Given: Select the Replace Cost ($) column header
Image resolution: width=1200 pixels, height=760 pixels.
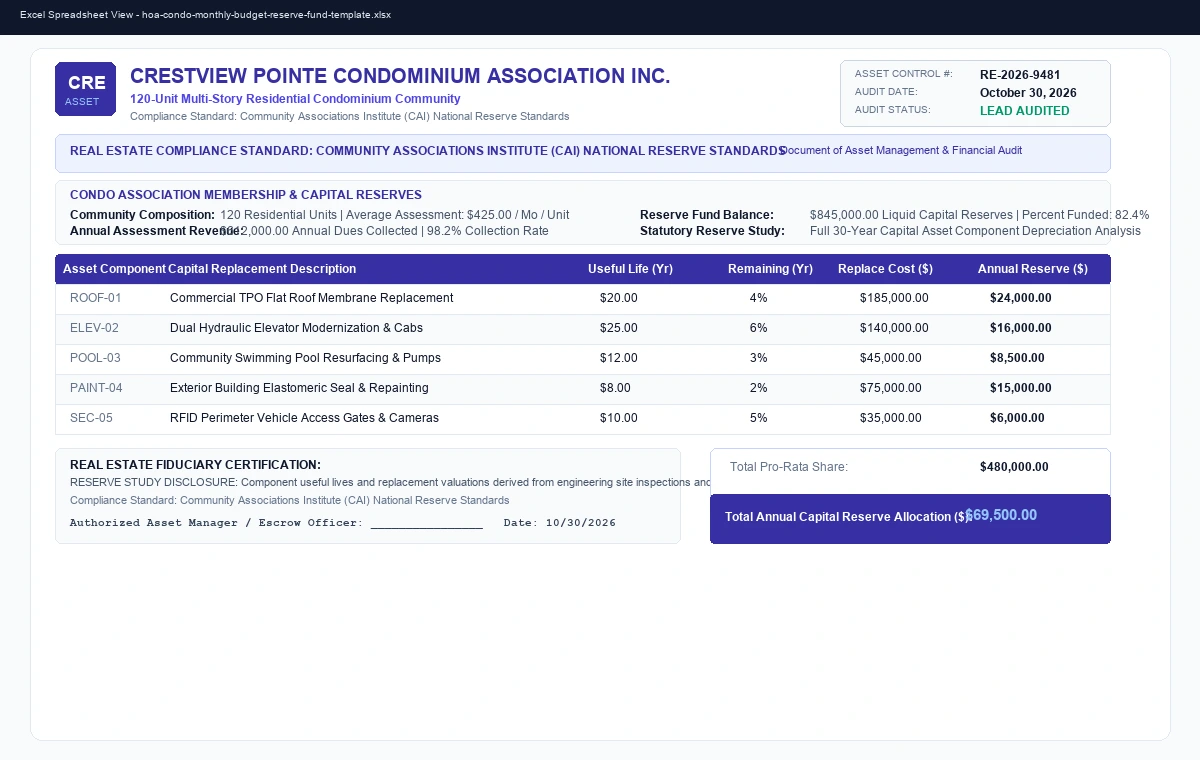Looking at the screenshot, I should (x=885, y=269).
